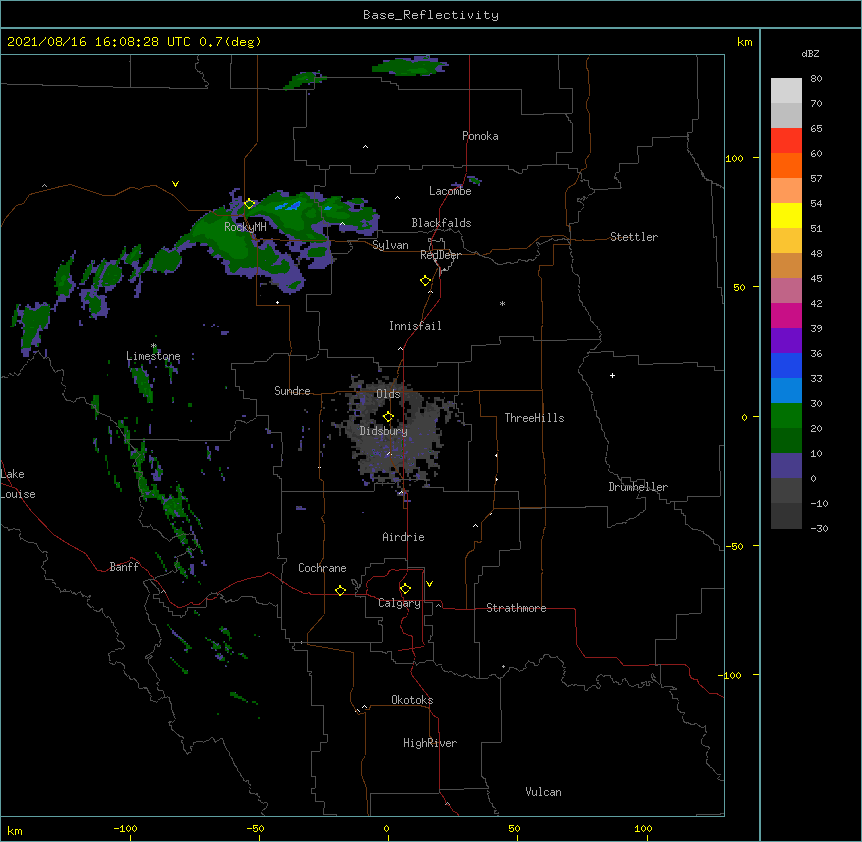Click the asterisk marker east of Innisfail

coord(502,303)
